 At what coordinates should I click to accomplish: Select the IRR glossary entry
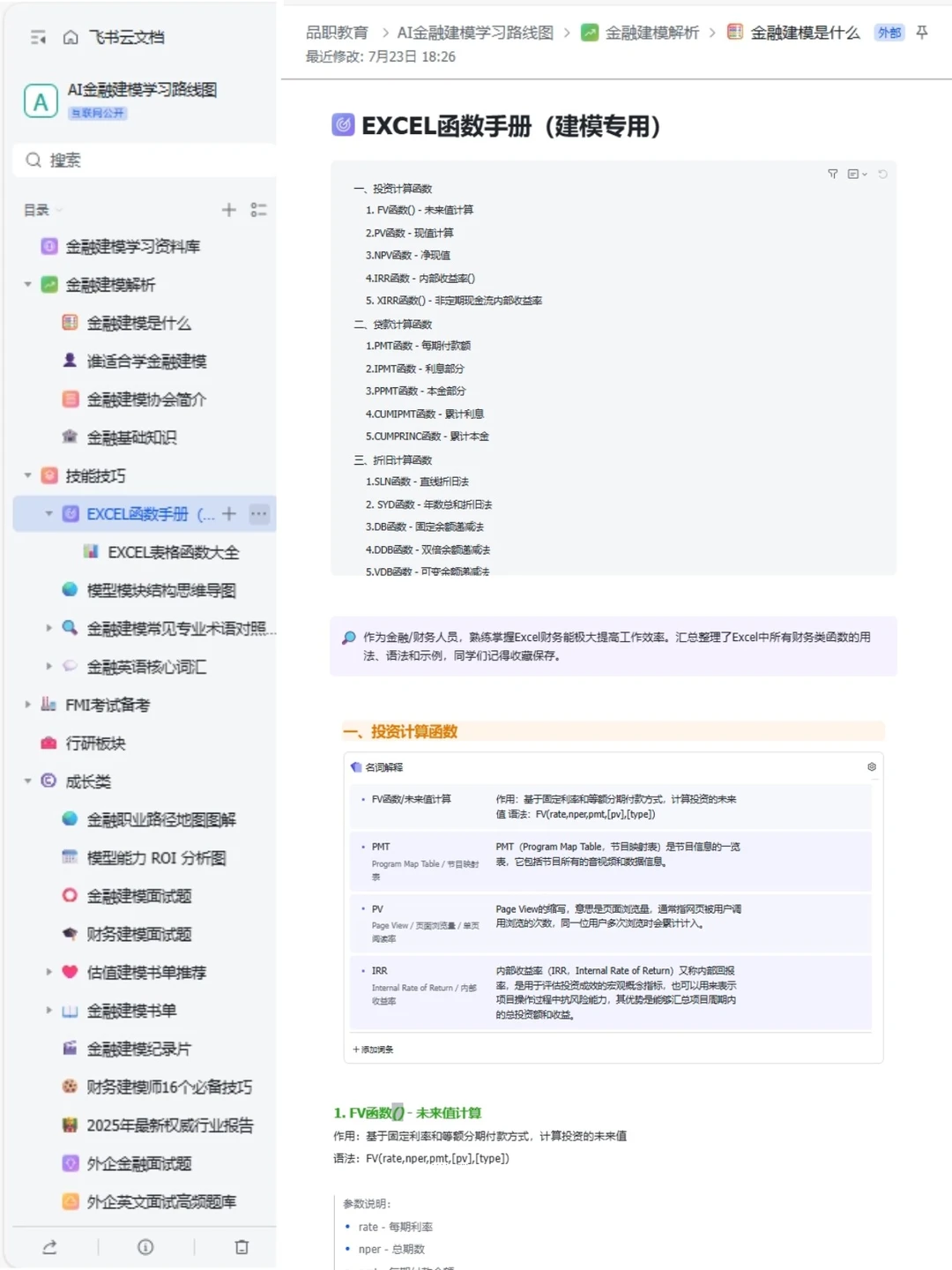pyautogui.click(x=610, y=992)
